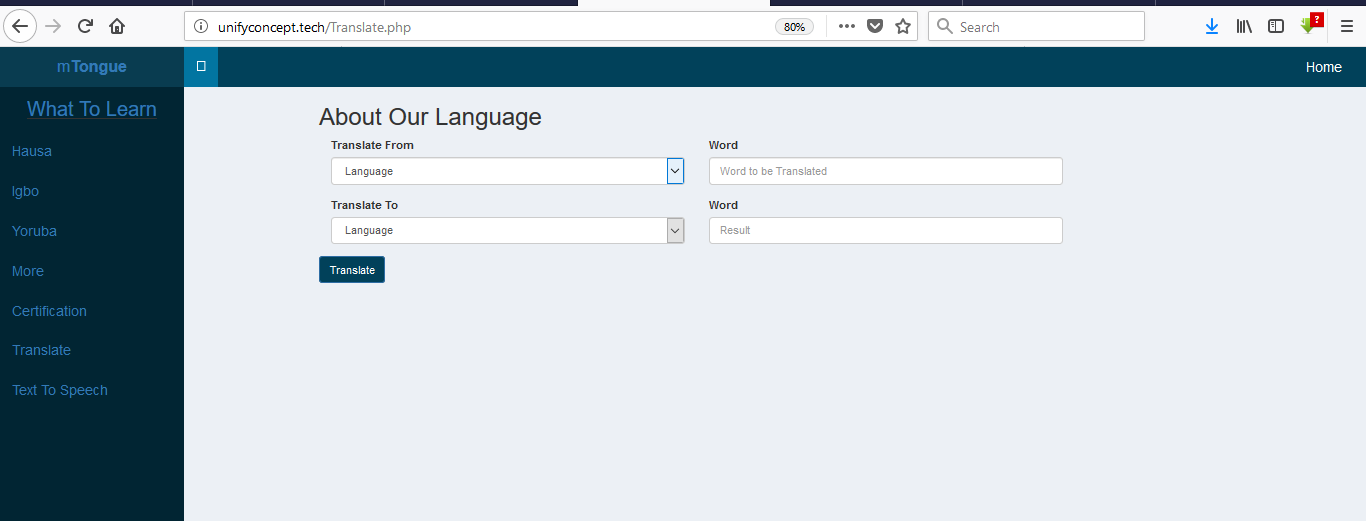The width and height of the screenshot is (1366, 521).
Task: Open the Yoruba lessons link
Action: 34,231
